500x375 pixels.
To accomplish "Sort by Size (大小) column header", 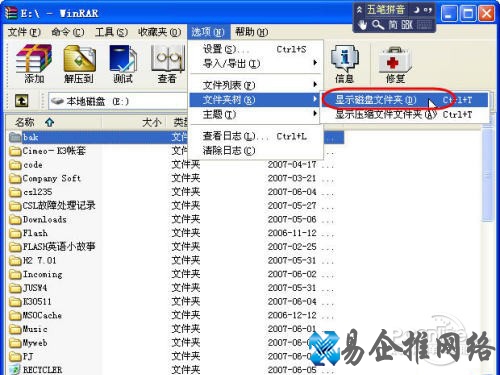I will (x=135, y=122).
